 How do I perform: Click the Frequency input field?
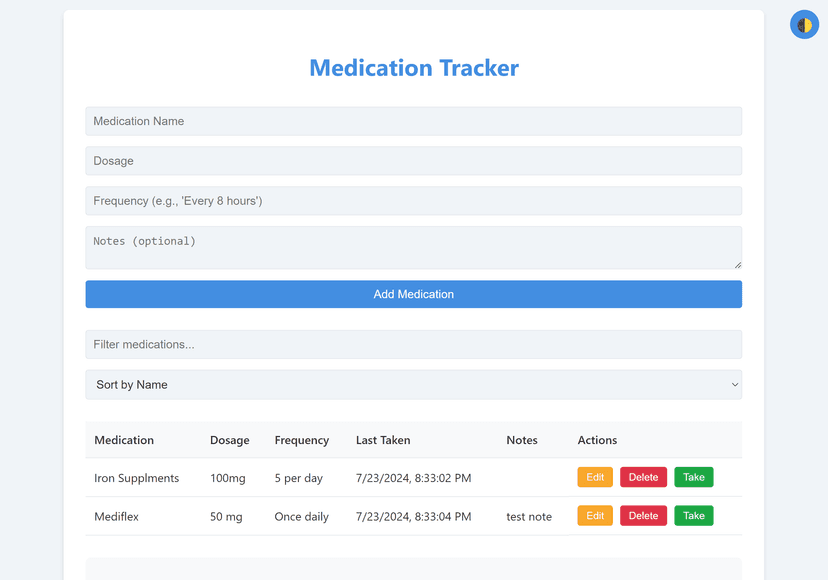point(413,201)
